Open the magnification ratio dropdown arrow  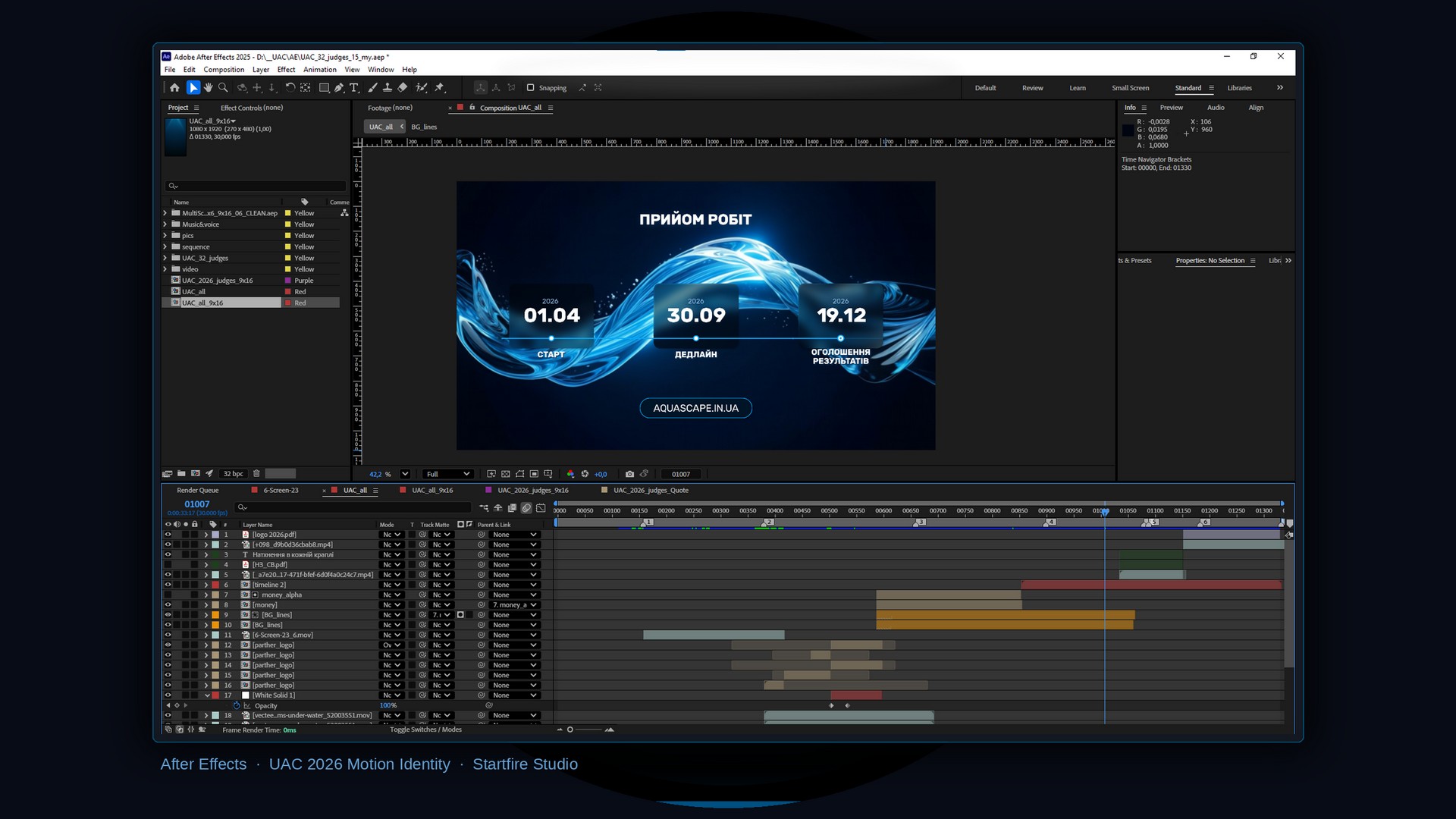(x=405, y=474)
